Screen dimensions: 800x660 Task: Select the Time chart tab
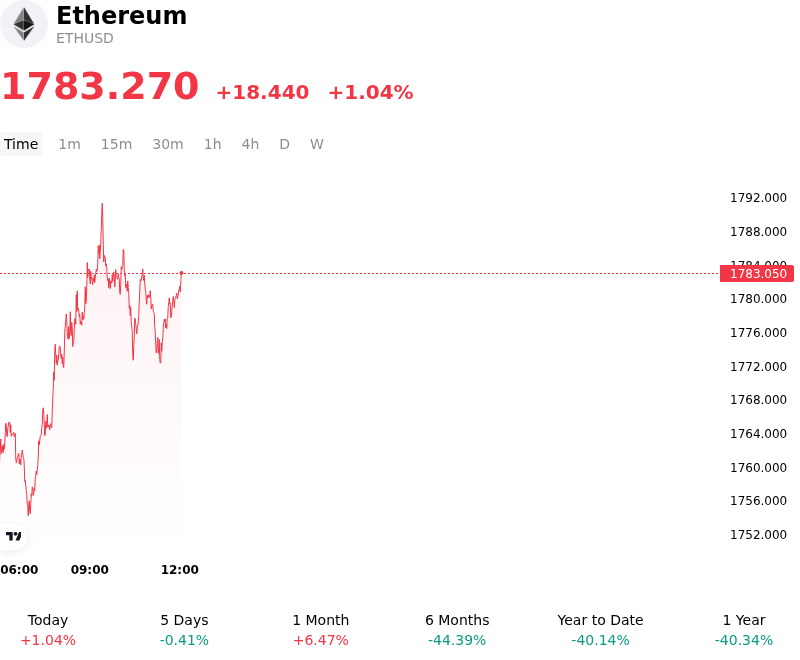21,144
